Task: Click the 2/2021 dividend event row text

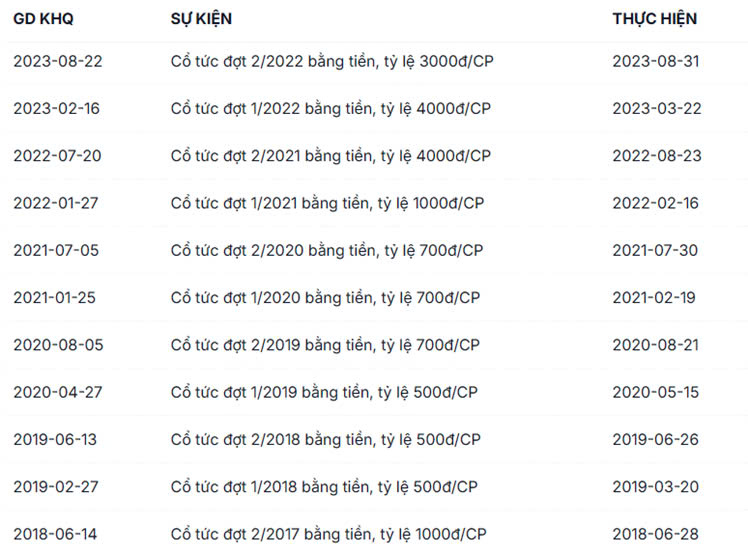Action: click(x=331, y=155)
